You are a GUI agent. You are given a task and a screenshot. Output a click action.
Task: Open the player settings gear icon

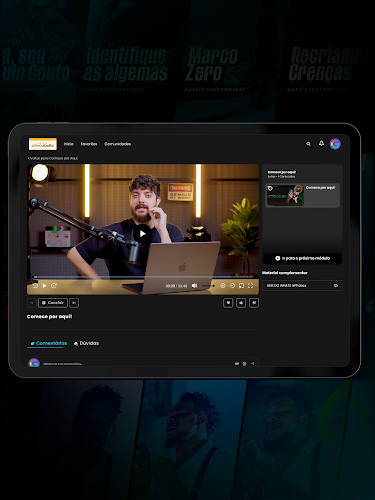coord(223,286)
